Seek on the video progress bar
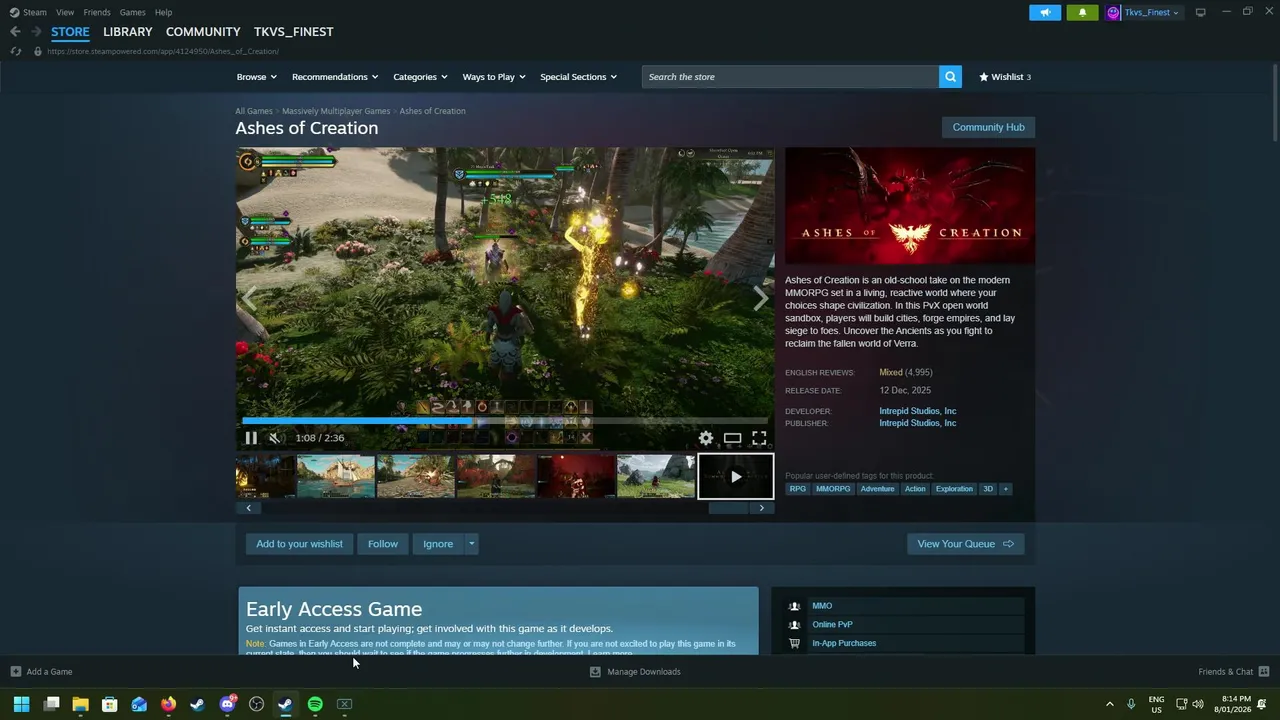The image size is (1280, 720). pyautogui.click(x=505, y=421)
